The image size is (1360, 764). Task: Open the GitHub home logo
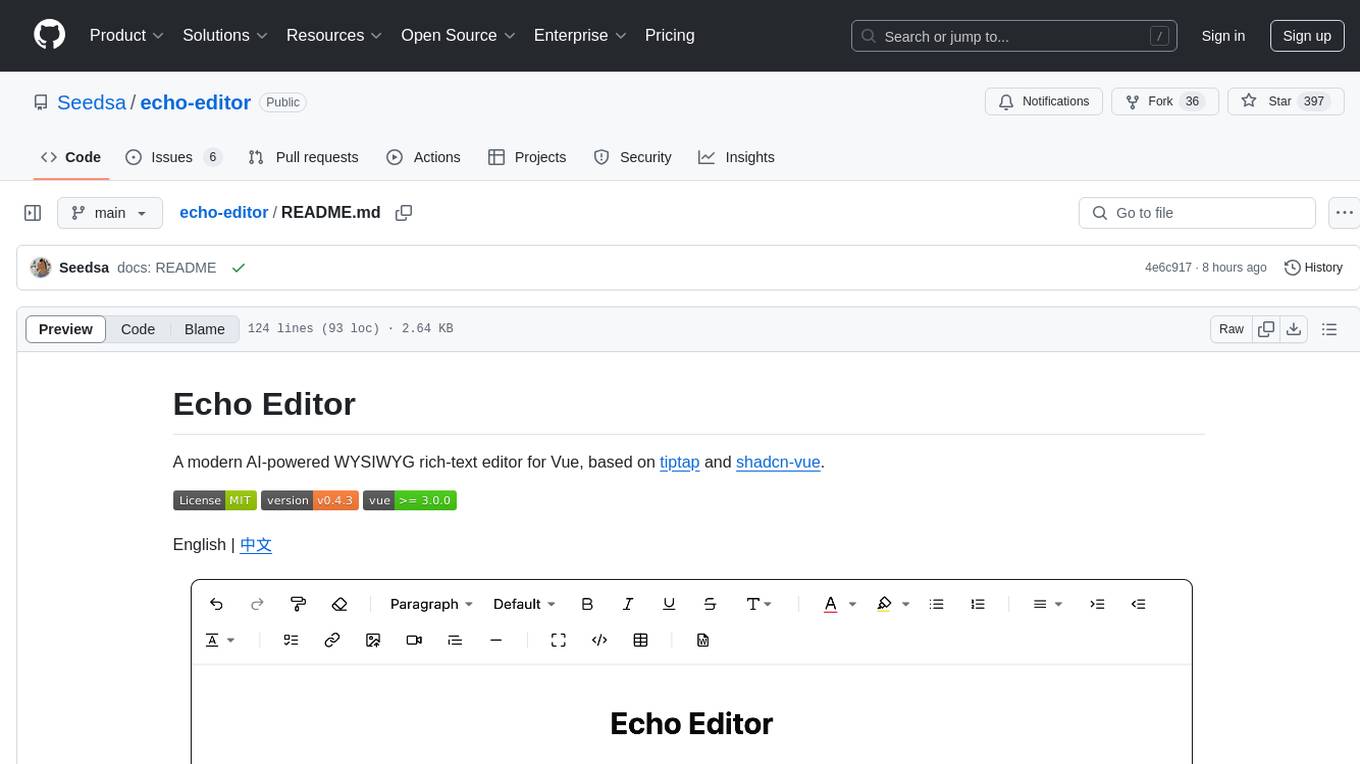(x=49, y=35)
